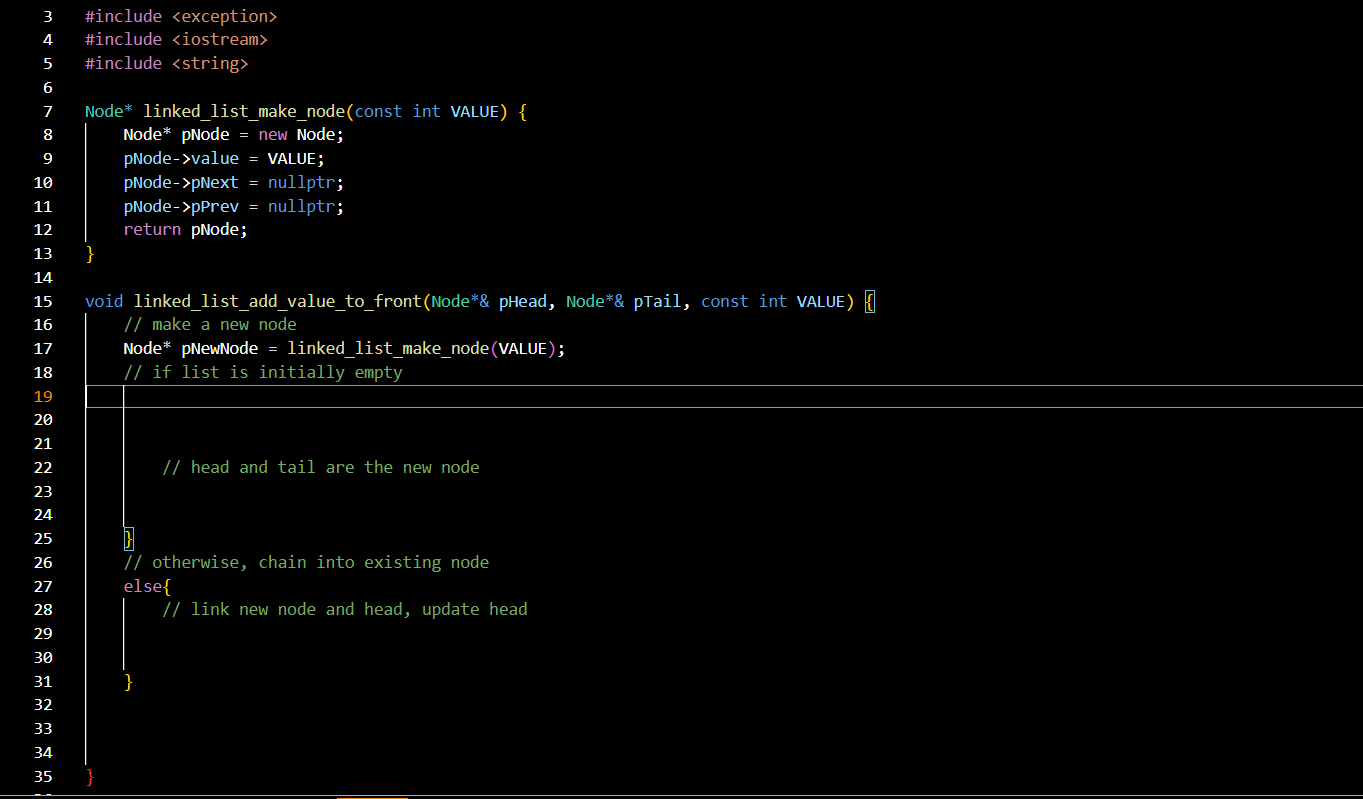Screen dimensions: 1363x799
Task: Click the include exception directive on line 3
Action: (180, 15)
